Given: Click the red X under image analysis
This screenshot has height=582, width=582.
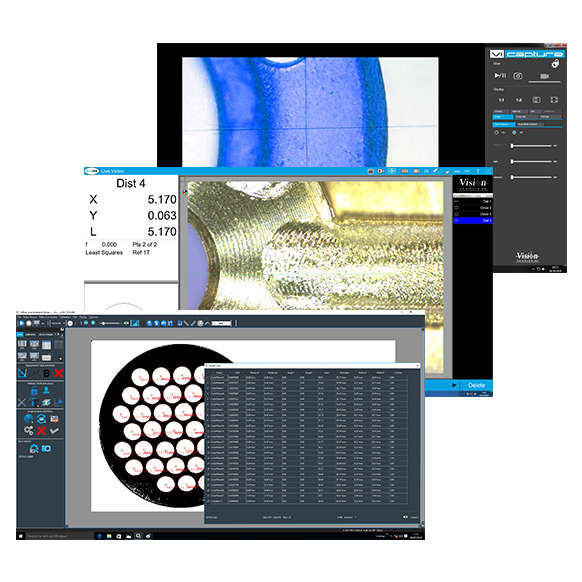Looking at the screenshot, I should coord(42,431).
